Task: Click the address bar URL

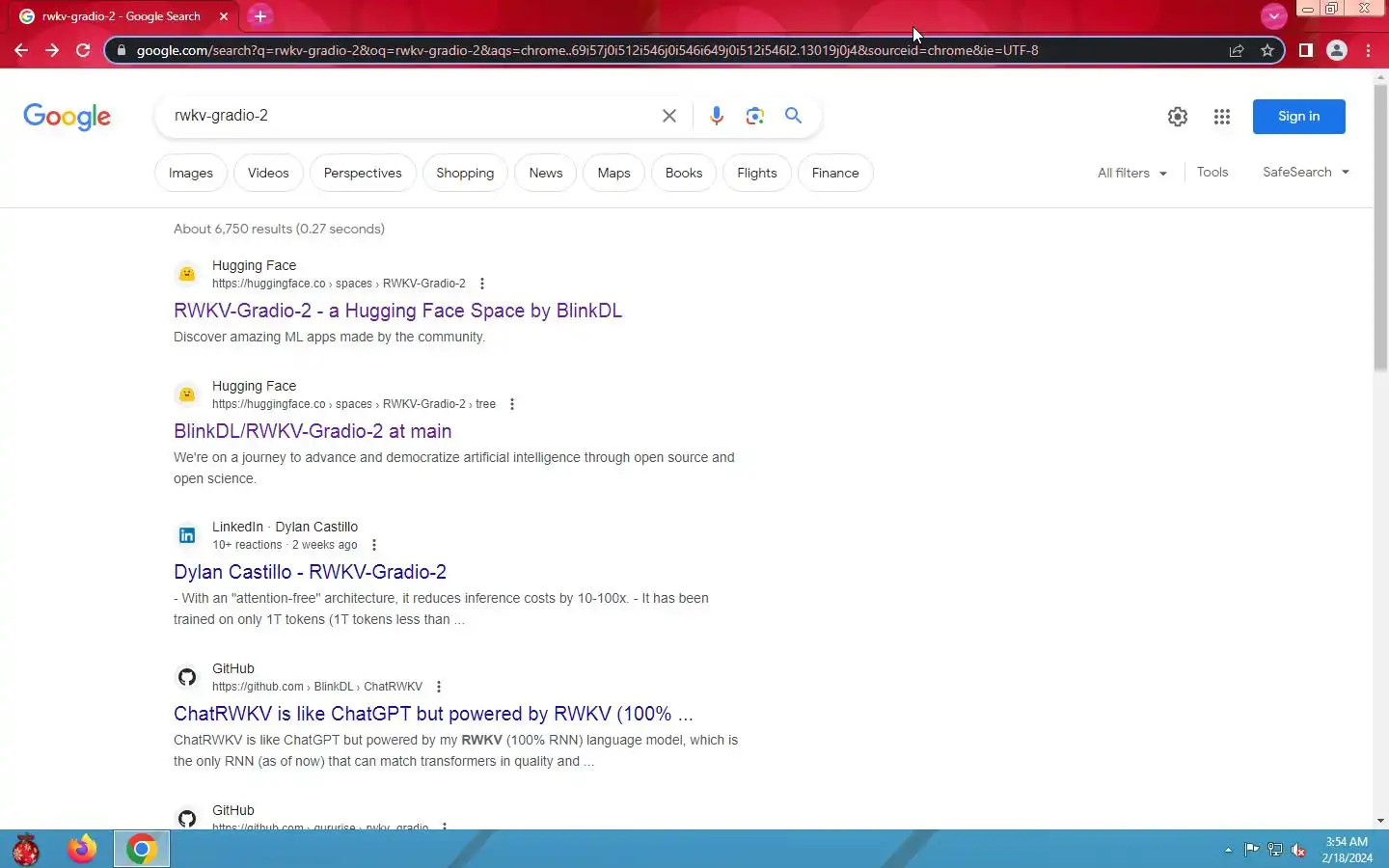Action: pos(587,50)
